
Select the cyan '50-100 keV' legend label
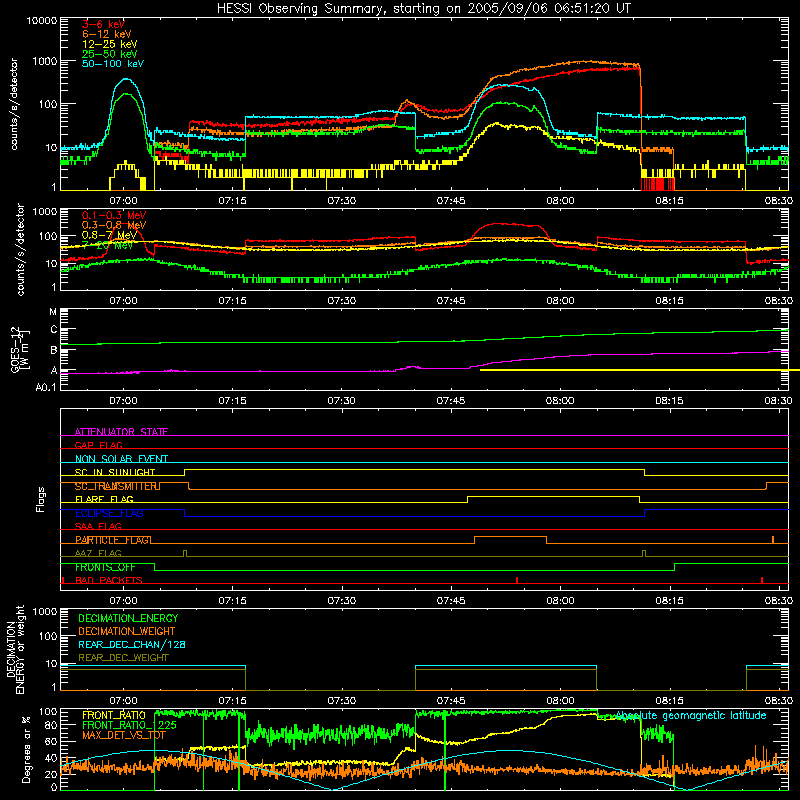coord(113,64)
